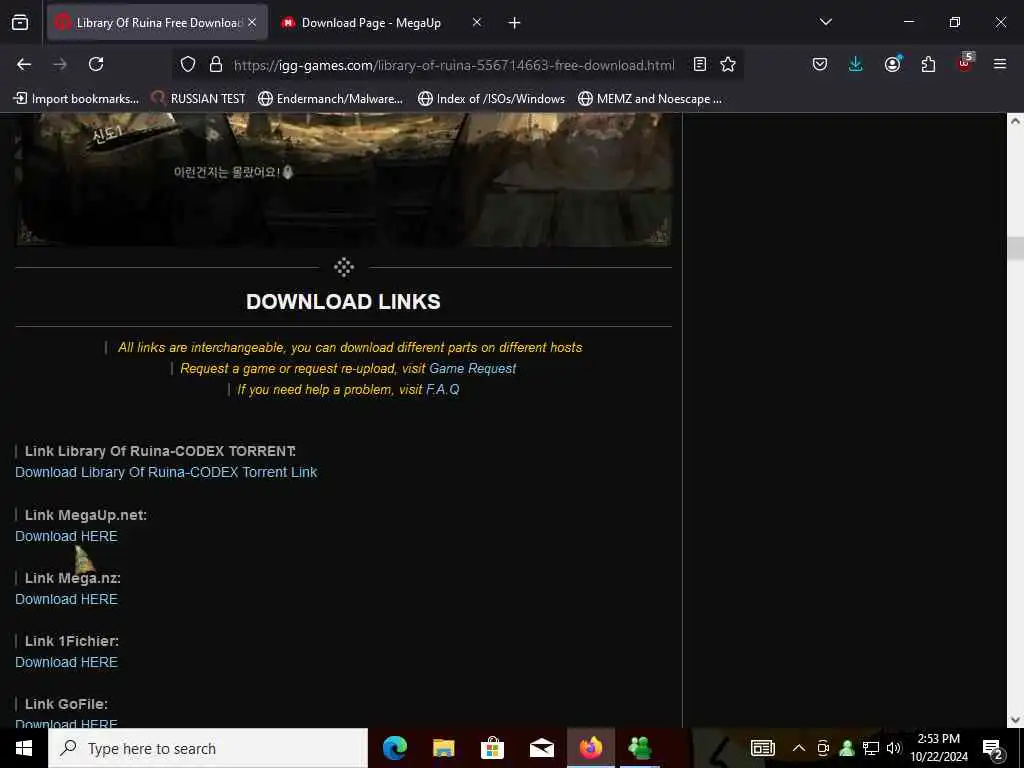
Task: Open the green people app on taskbar
Action: tap(639, 748)
